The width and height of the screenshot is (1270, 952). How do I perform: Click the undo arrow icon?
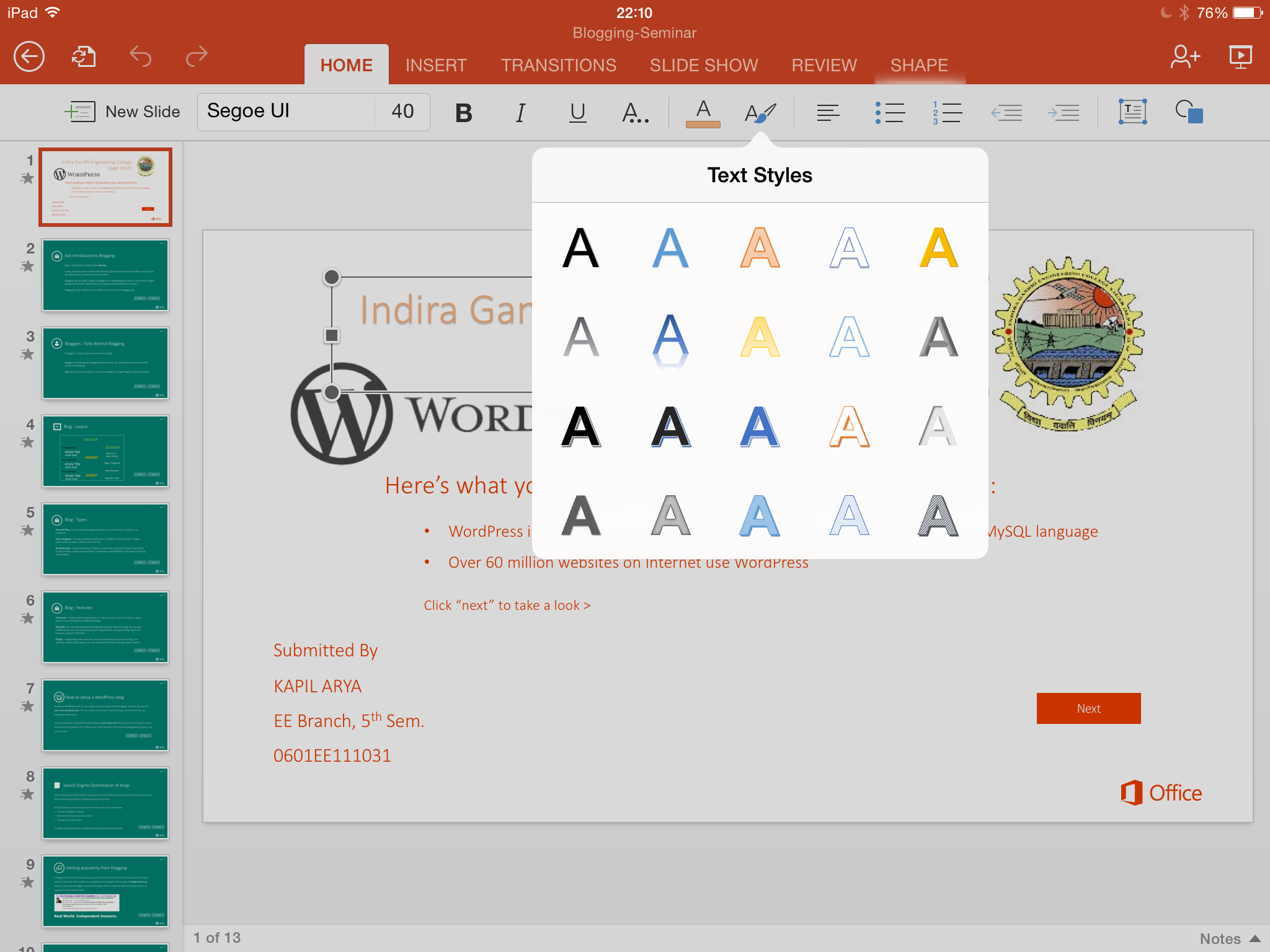[x=140, y=57]
